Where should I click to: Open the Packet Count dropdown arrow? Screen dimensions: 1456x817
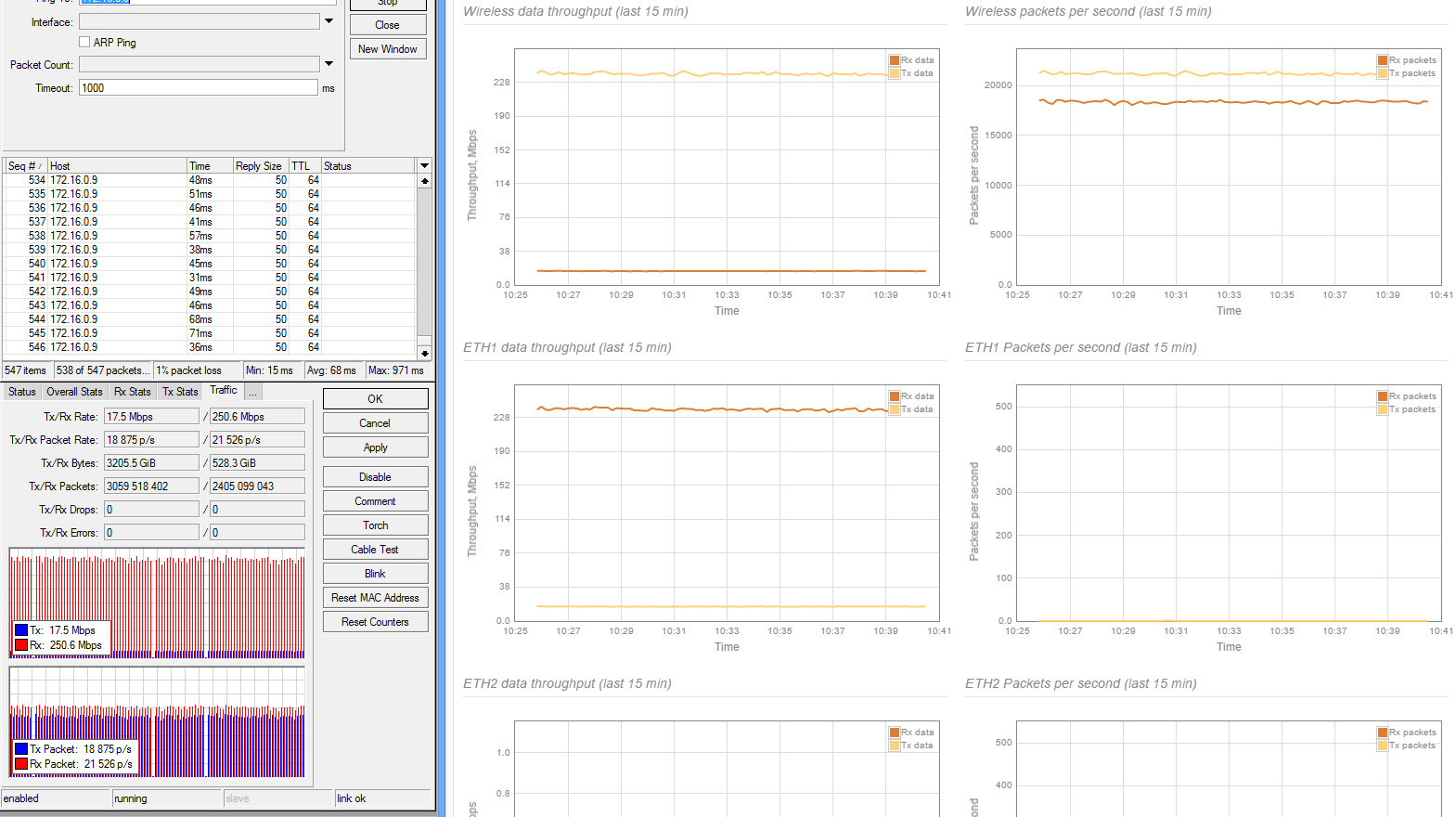point(329,64)
